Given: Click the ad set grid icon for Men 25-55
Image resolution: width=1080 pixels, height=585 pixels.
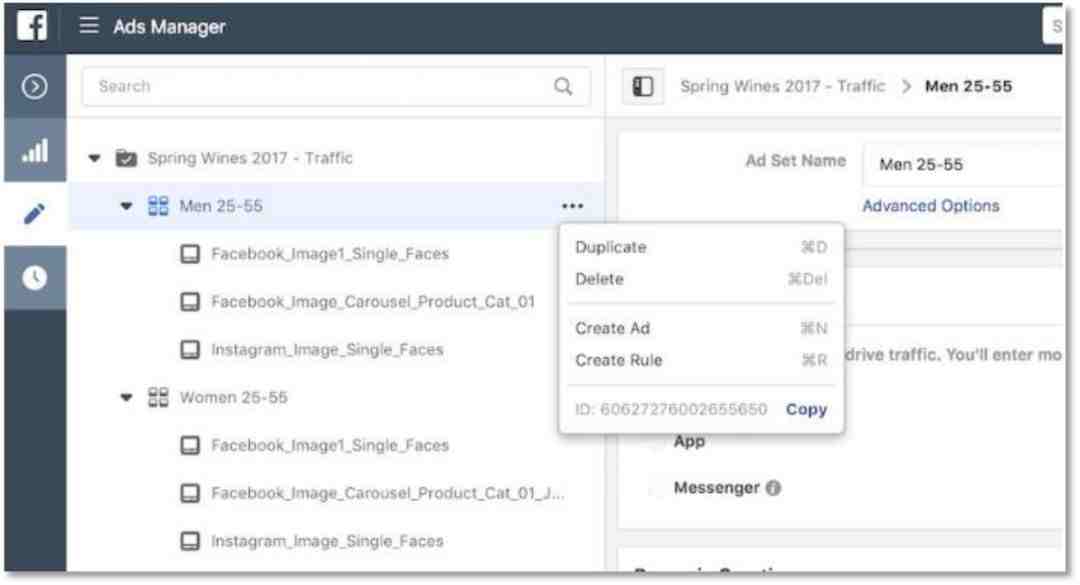Looking at the screenshot, I should pyautogui.click(x=158, y=205).
